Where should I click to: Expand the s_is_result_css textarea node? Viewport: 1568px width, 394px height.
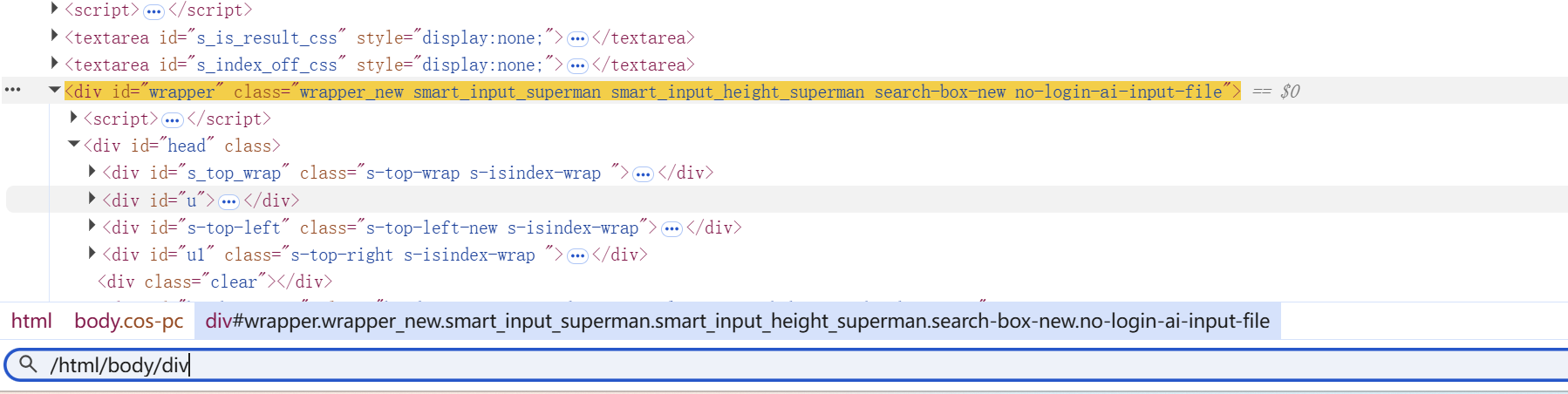tap(54, 36)
